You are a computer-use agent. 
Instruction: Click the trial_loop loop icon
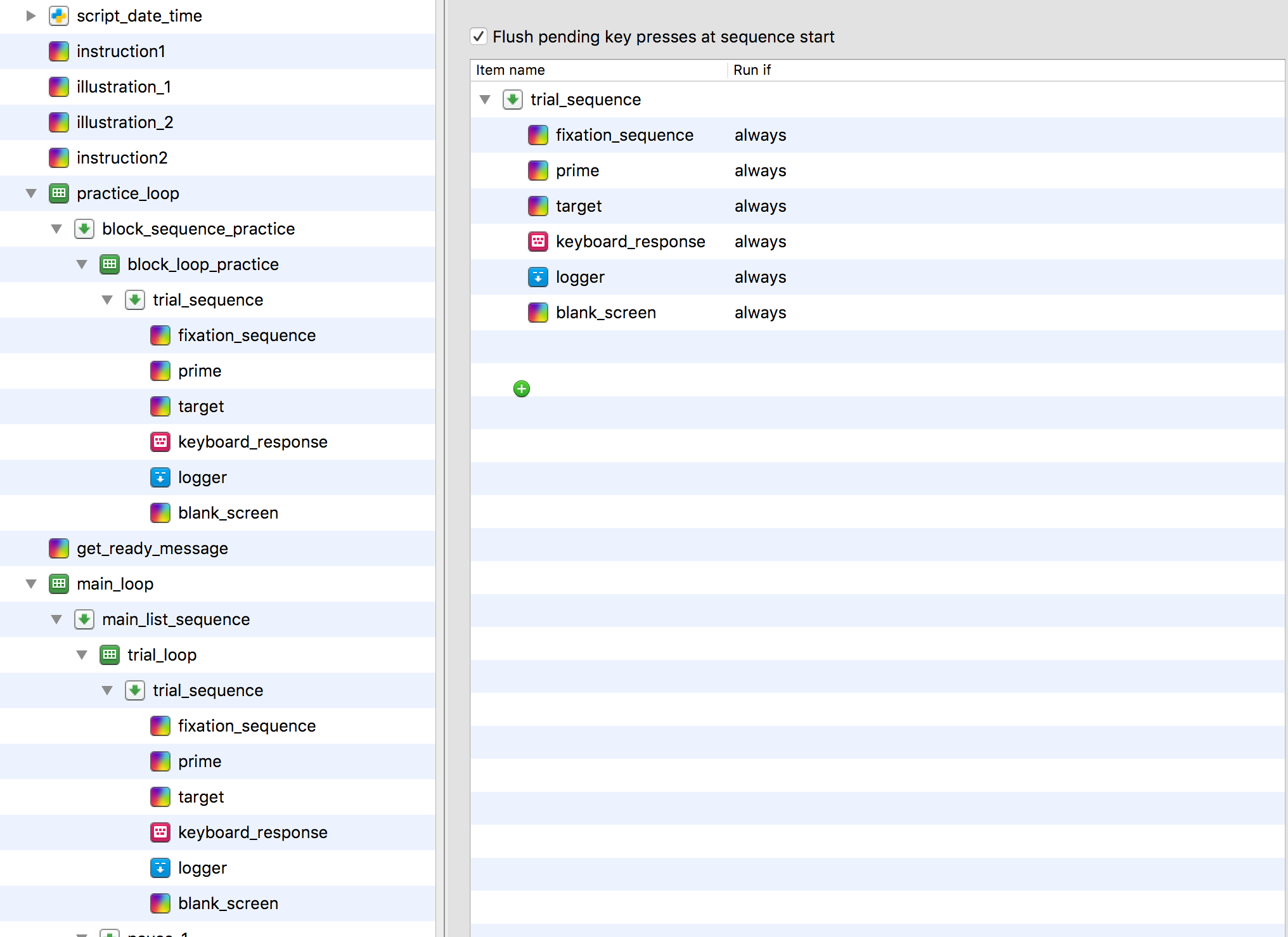pyautogui.click(x=110, y=655)
